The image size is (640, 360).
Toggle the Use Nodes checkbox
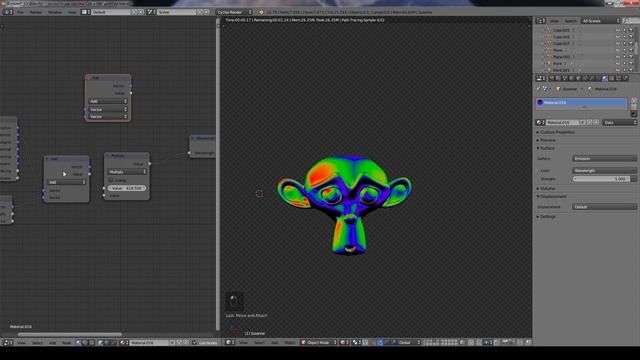point(194,342)
